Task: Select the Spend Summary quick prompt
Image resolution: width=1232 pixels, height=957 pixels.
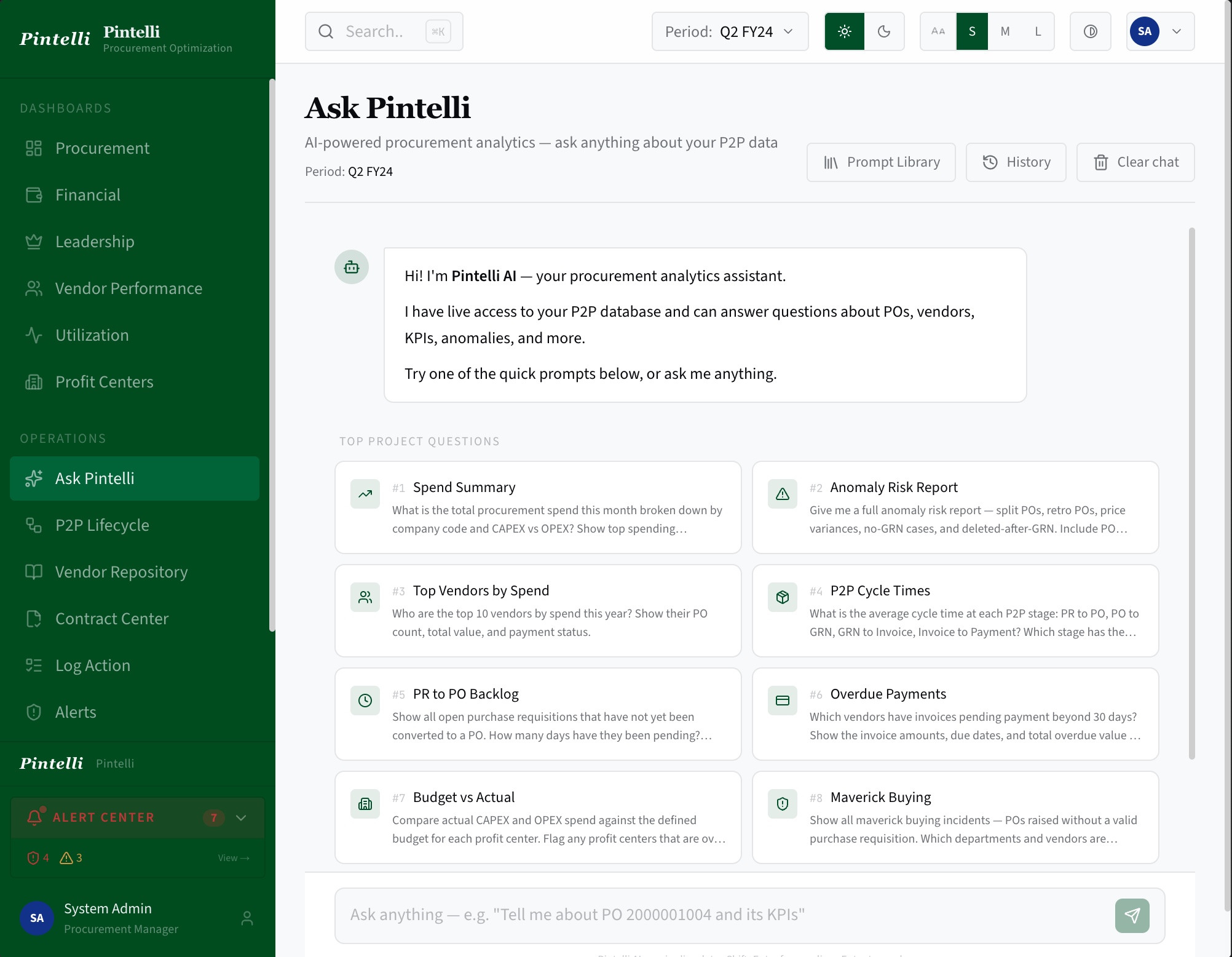Action: coord(538,507)
